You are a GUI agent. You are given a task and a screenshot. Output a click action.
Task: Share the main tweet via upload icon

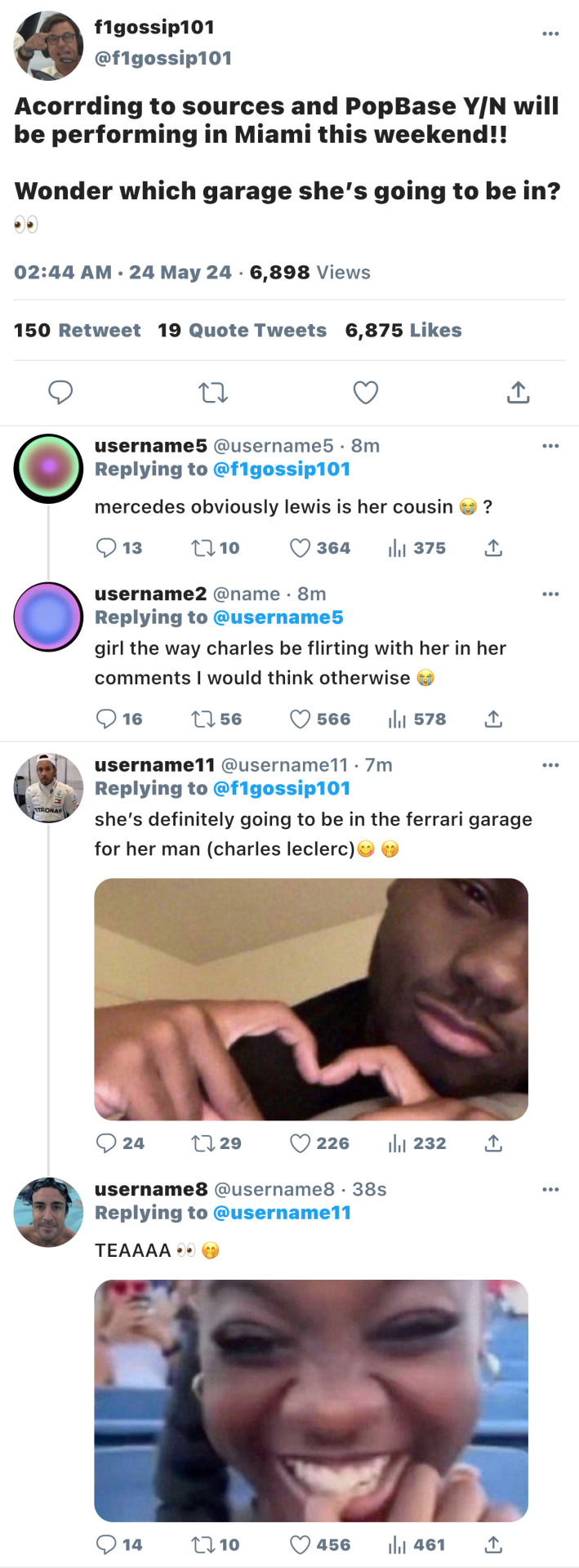coord(518,393)
